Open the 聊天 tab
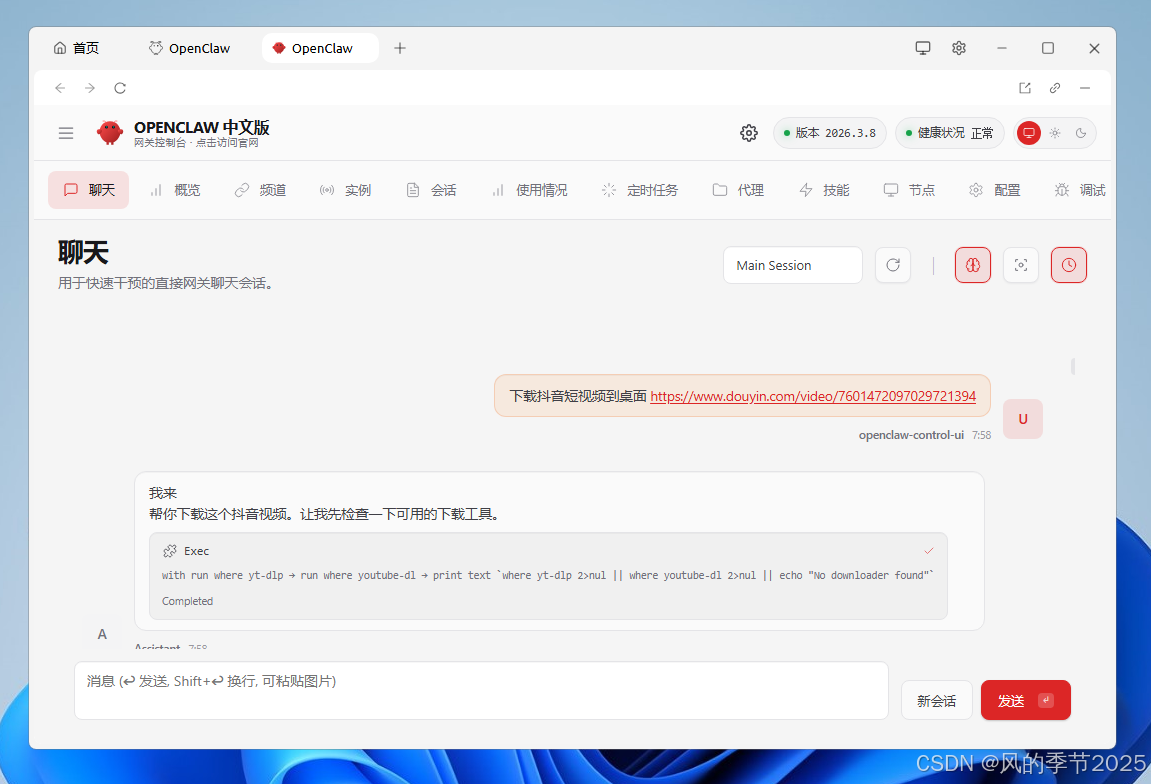1151x784 pixels. point(89,190)
